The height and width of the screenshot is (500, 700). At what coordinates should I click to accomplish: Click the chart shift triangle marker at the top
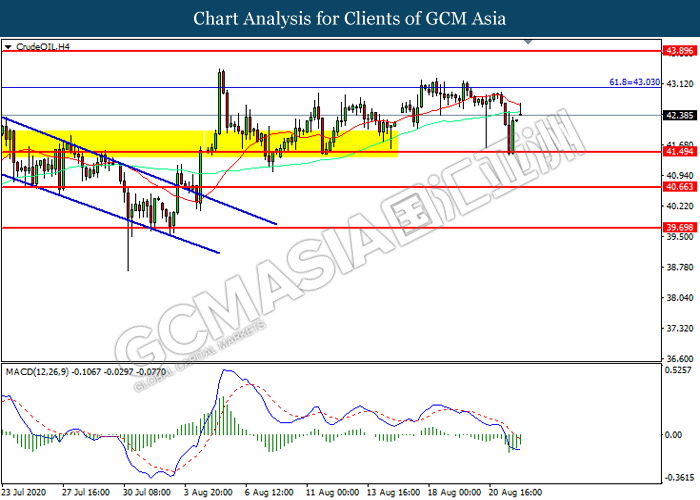[528, 42]
